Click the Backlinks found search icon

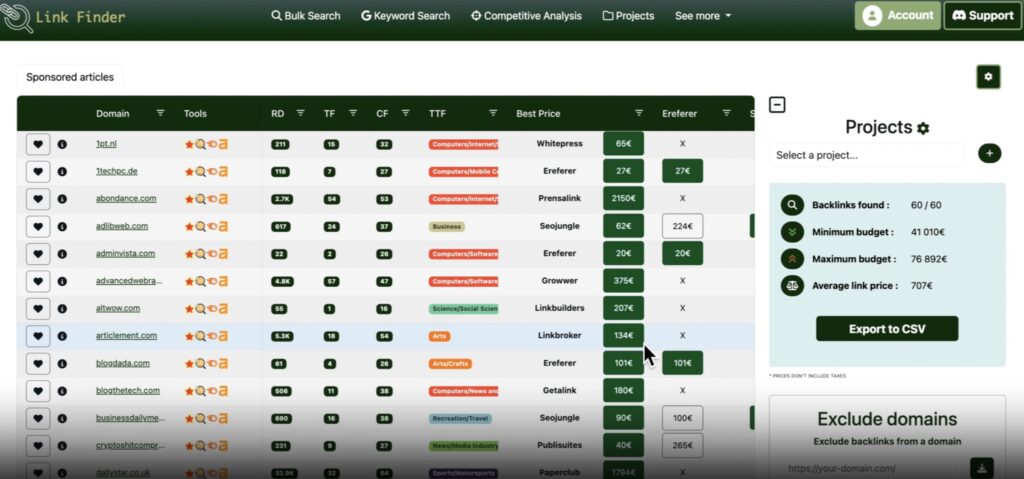(792, 205)
